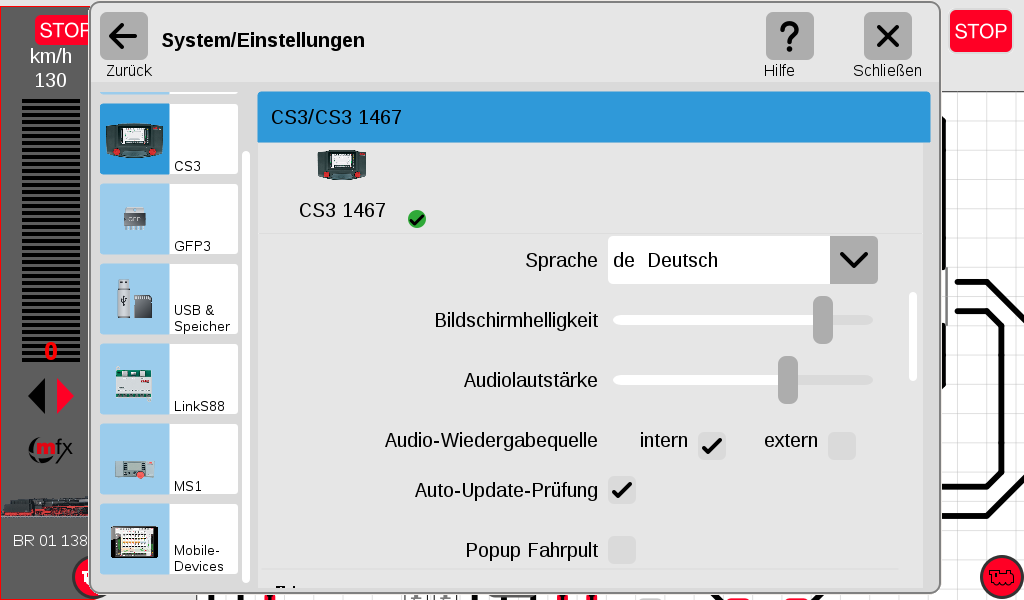The image size is (1024, 600).
Task: Enable the extern audio source checkbox
Action: point(842,445)
